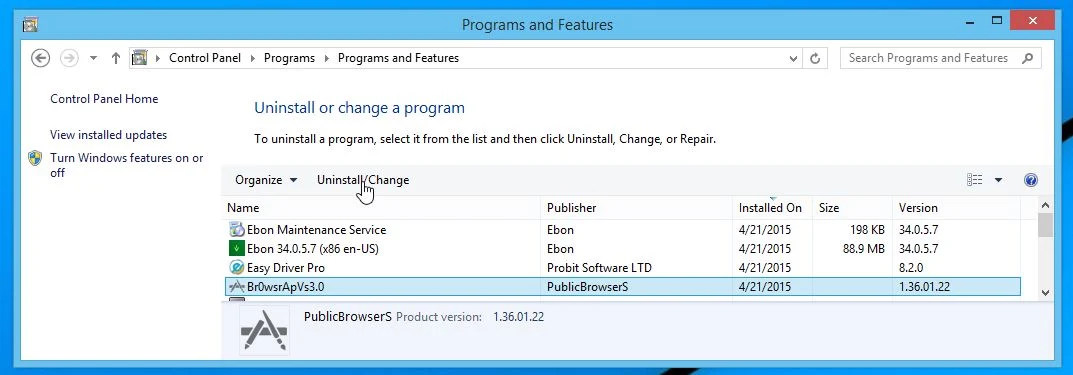Click the 88.9 MB size cell
1073x375 pixels.
tap(864, 249)
